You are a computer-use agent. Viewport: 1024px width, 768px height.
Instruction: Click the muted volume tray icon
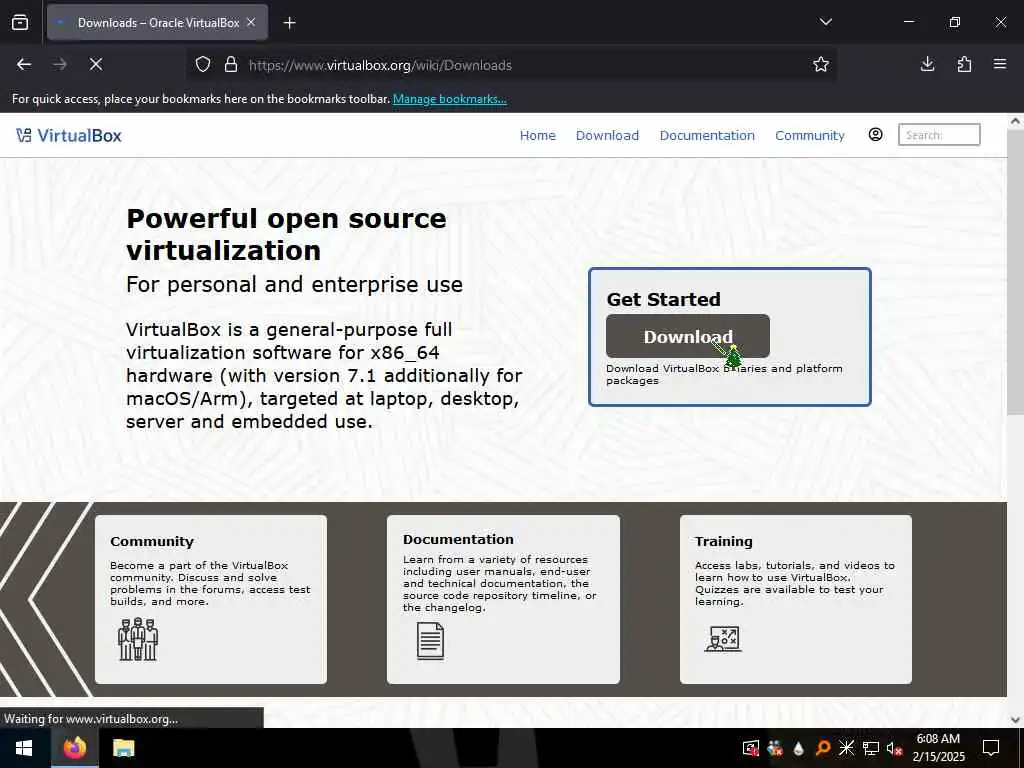895,748
